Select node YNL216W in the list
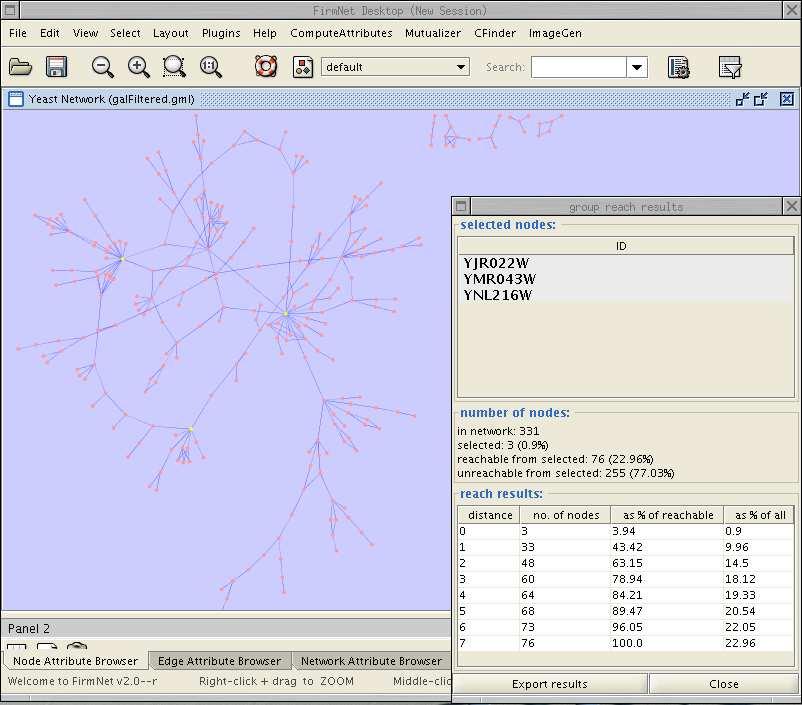The width and height of the screenshot is (802, 705). point(626,295)
